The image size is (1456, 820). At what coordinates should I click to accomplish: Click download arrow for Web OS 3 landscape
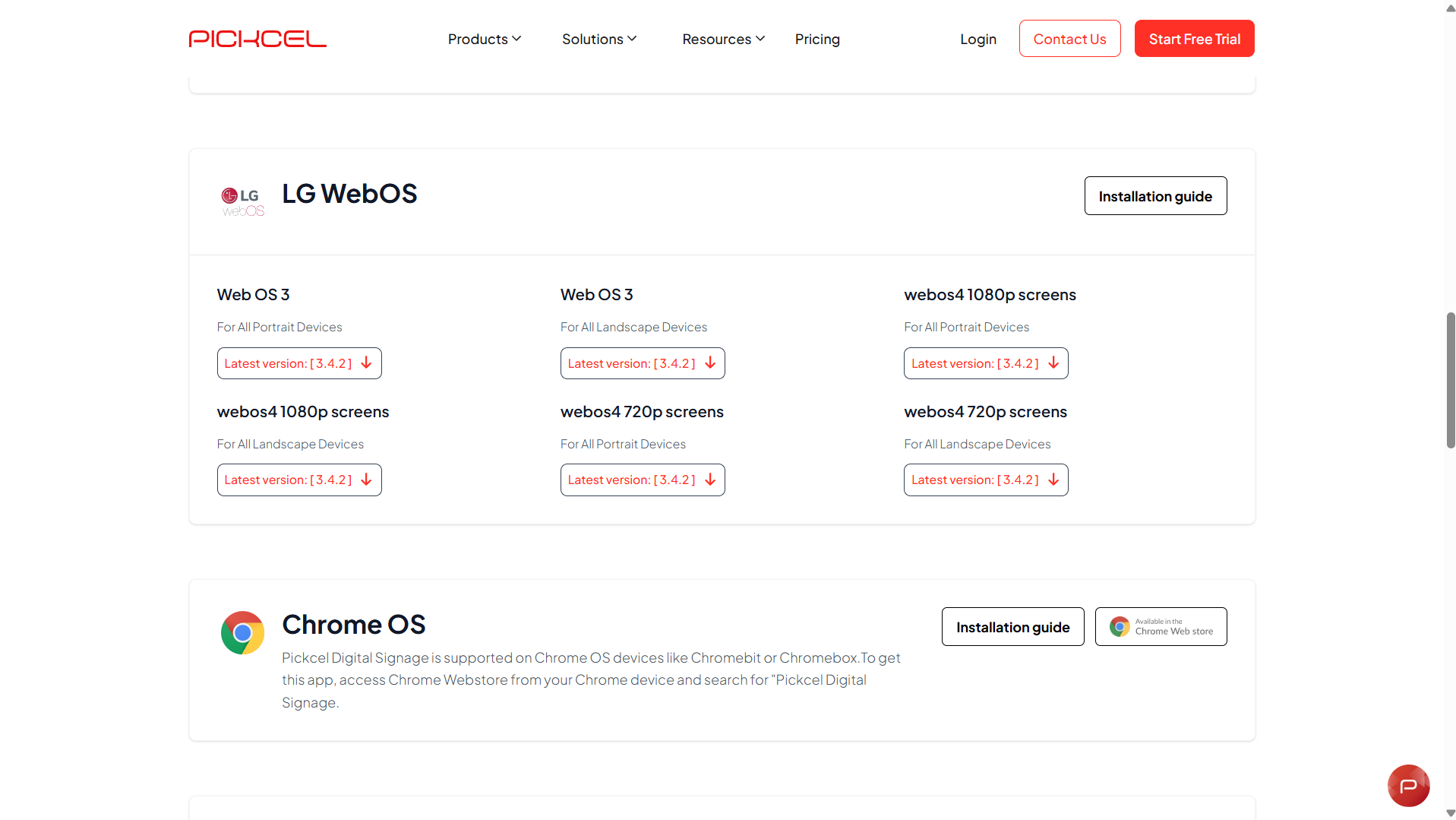[x=710, y=363]
